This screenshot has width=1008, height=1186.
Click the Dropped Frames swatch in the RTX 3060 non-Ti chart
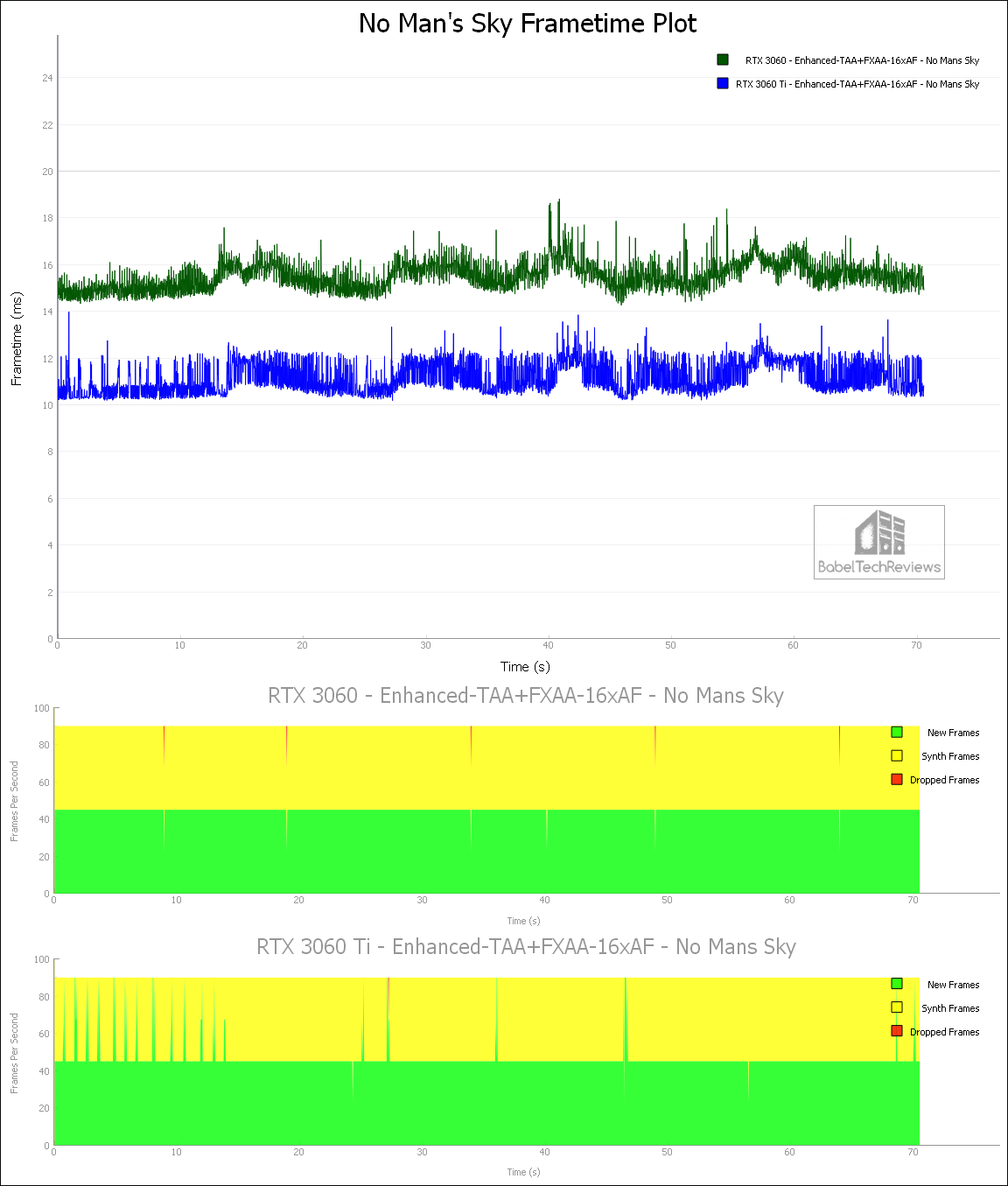pyautogui.click(x=897, y=779)
